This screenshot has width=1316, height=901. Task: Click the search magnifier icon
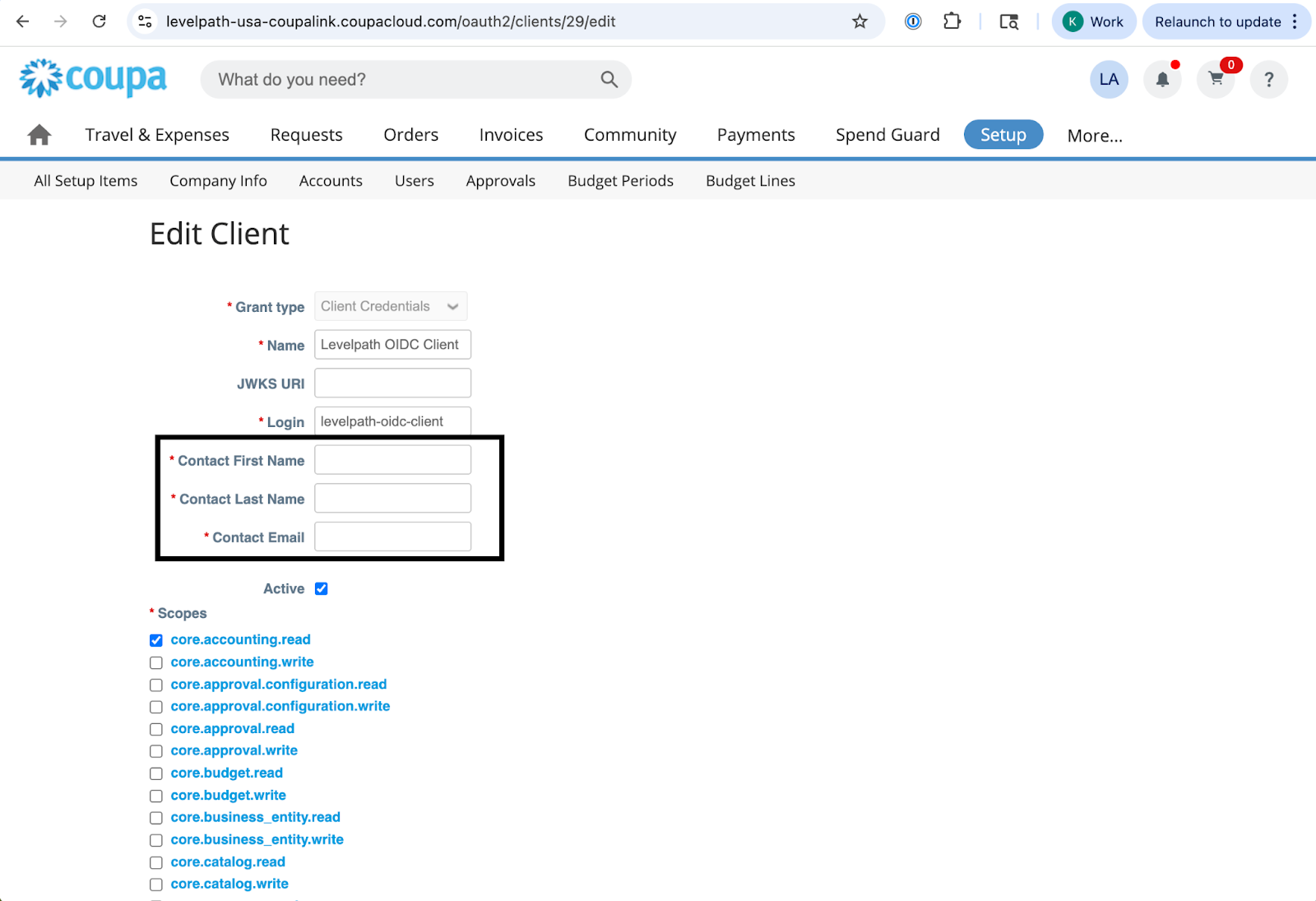tap(609, 80)
